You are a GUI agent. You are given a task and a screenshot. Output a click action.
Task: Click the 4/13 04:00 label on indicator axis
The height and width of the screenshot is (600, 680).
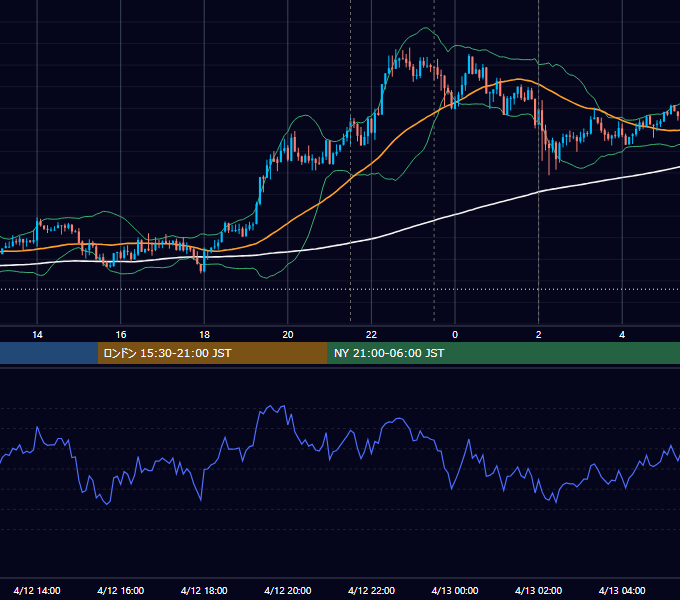622,590
